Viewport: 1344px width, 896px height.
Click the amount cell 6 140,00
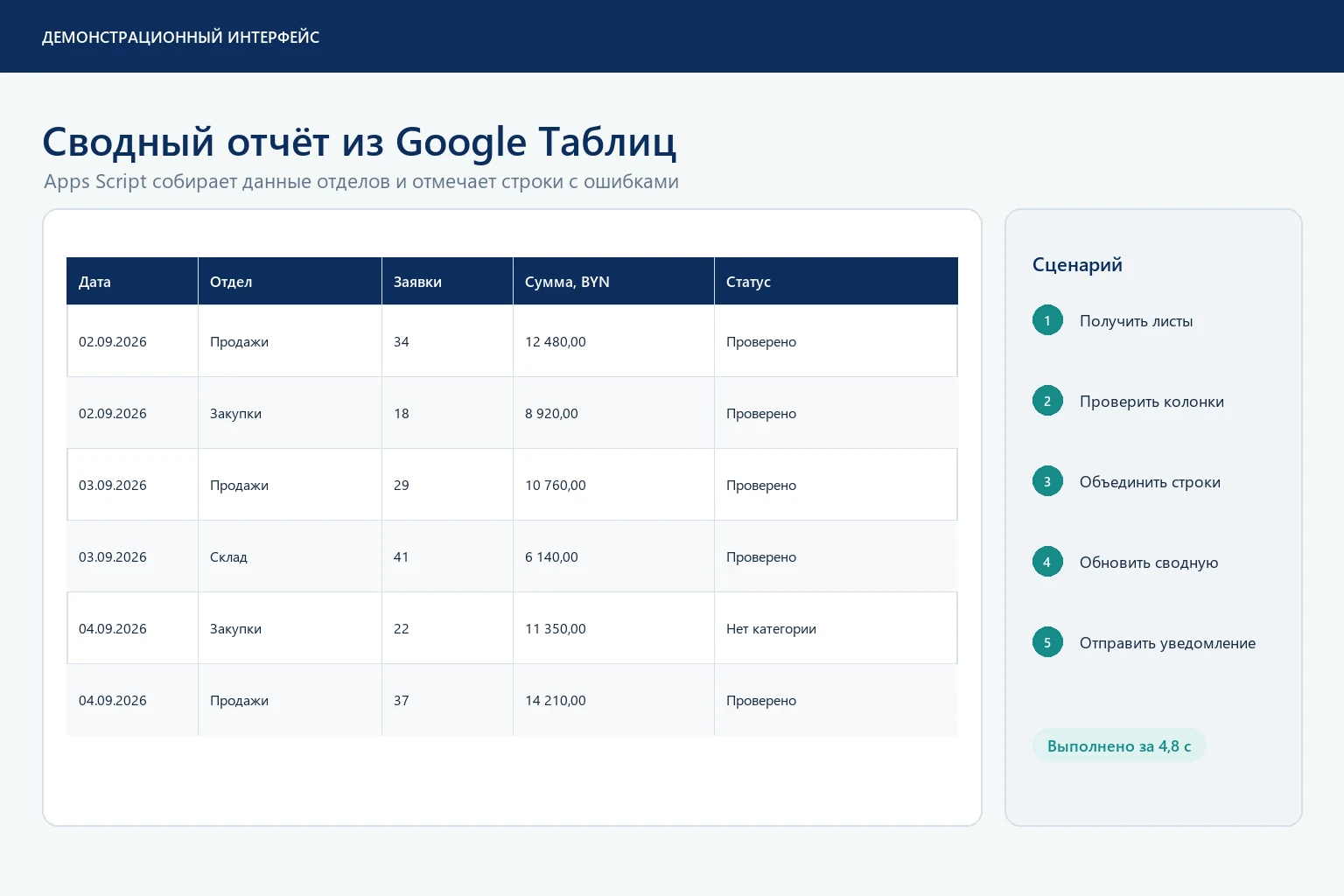coord(613,556)
